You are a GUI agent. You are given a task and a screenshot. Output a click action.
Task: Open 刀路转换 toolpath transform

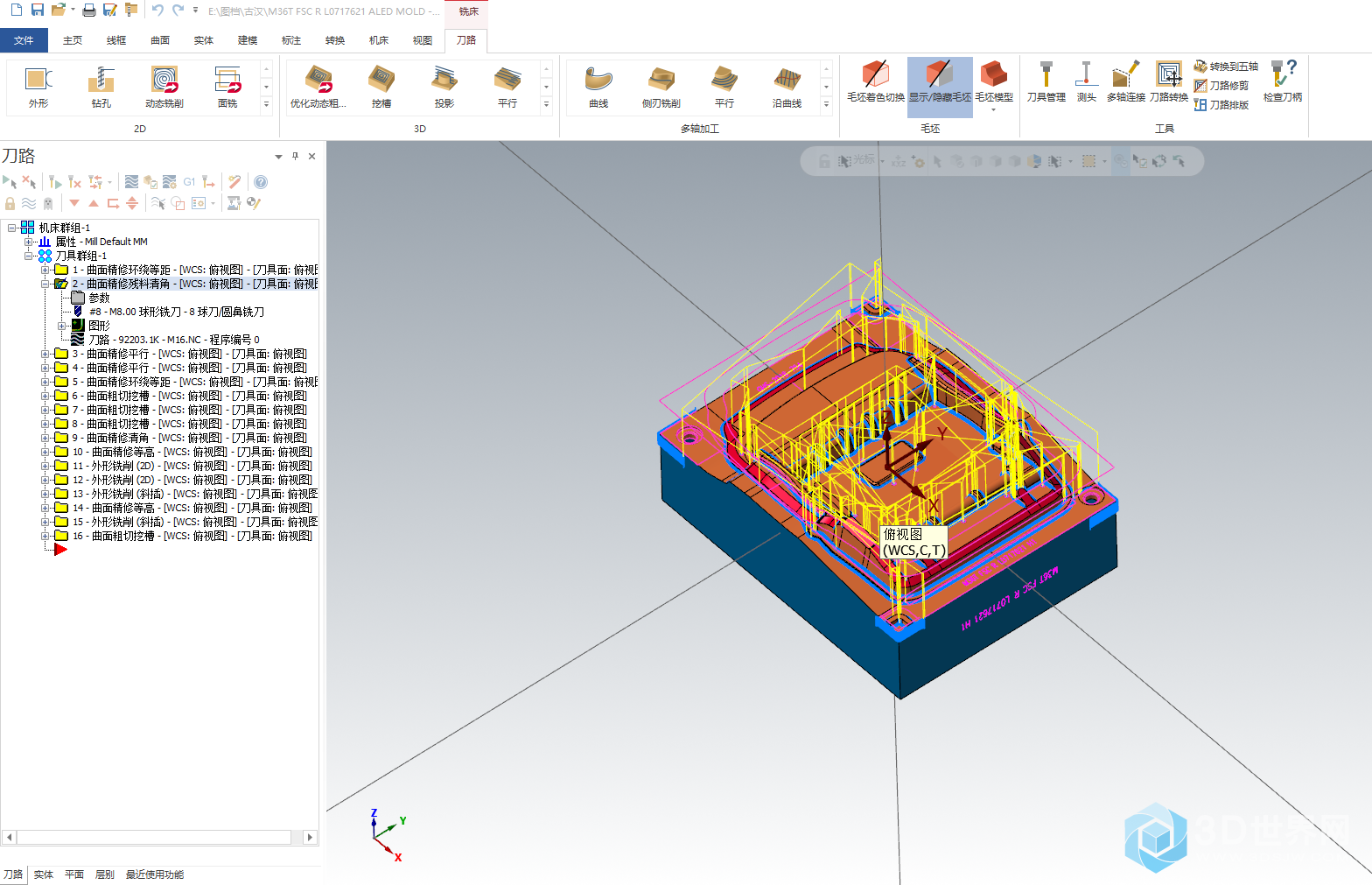tap(1168, 81)
